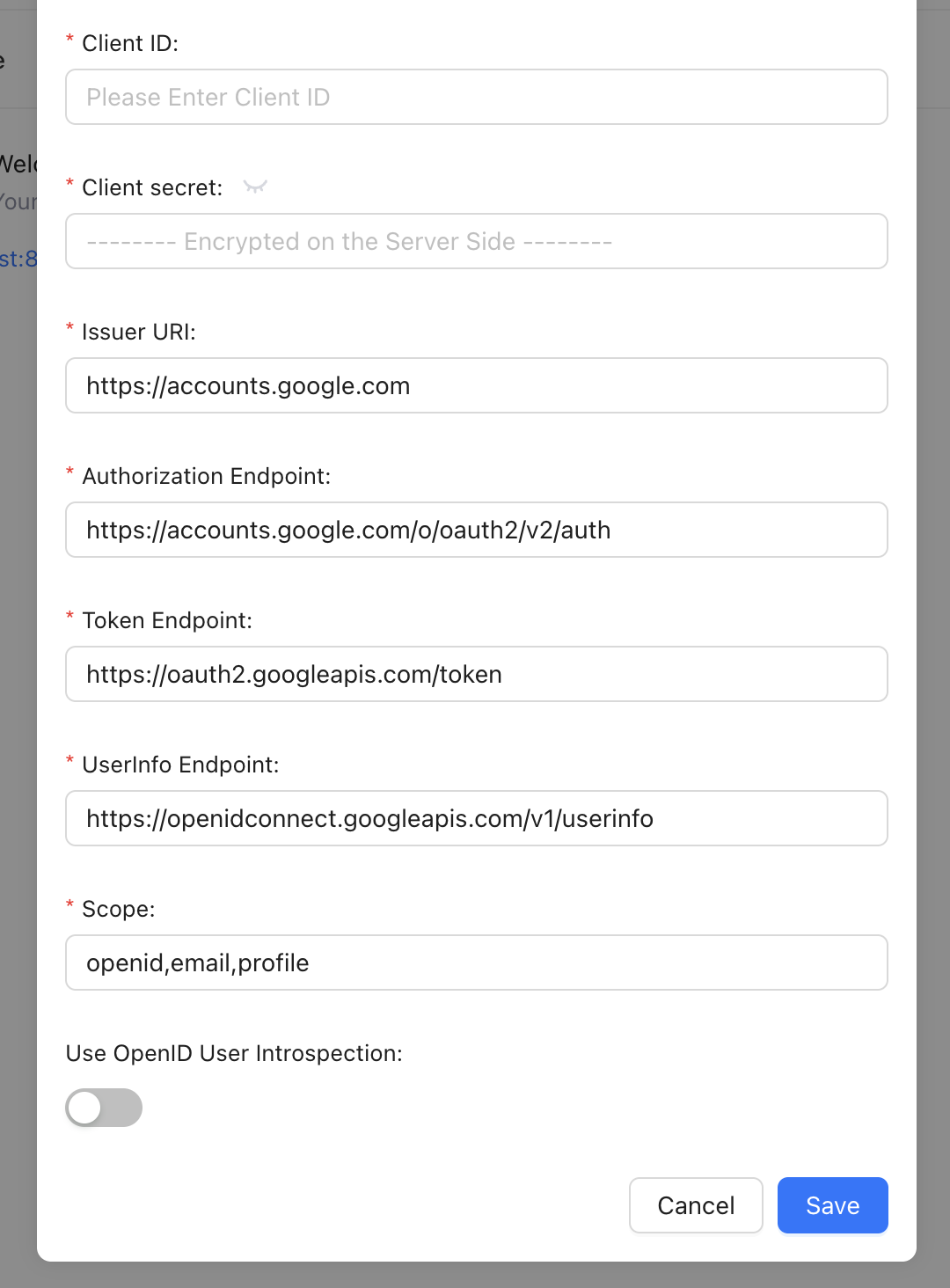The width and height of the screenshot is (950, 1288).
Task: Click the "Client ID:" label
Action: pos(129,43)
